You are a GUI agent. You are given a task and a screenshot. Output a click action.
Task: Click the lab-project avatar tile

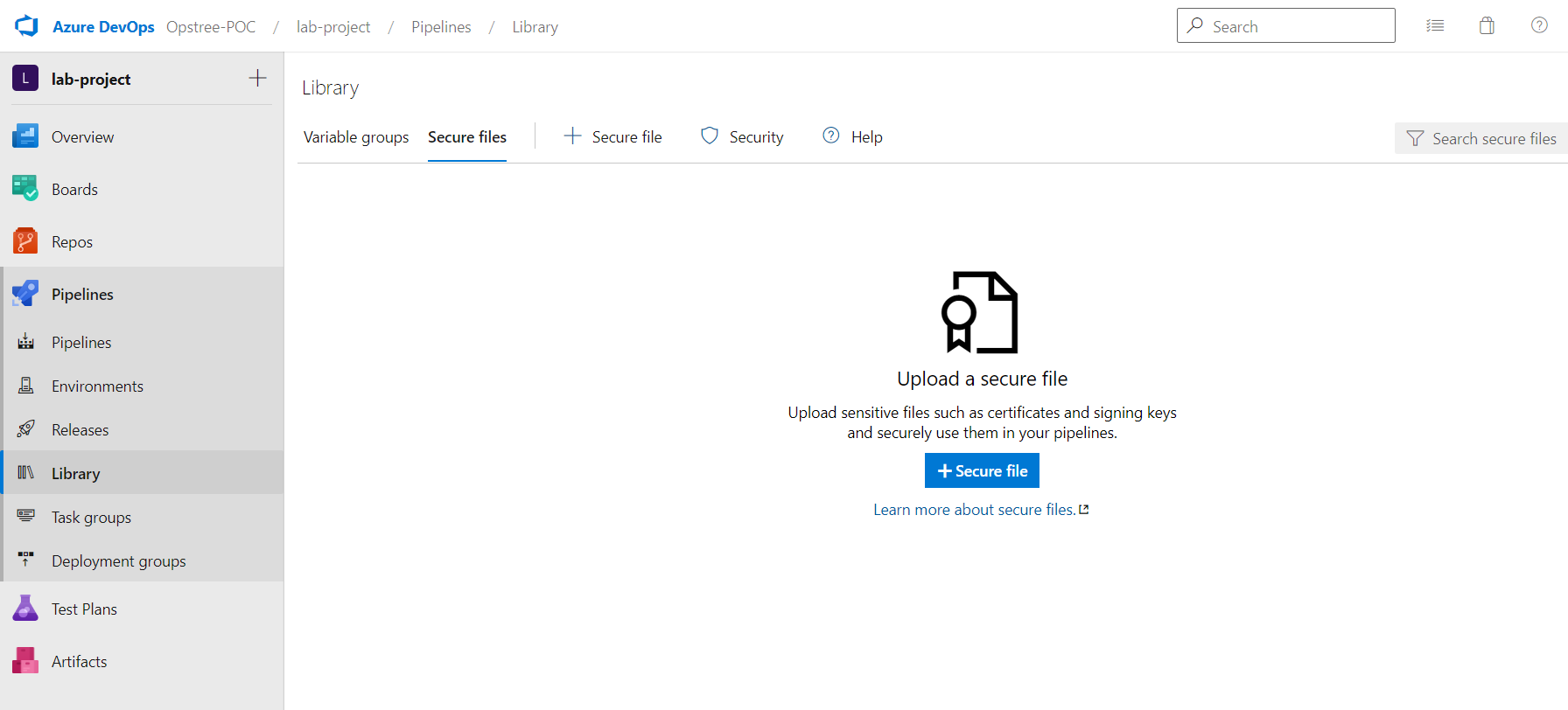[x=25, y=79]
